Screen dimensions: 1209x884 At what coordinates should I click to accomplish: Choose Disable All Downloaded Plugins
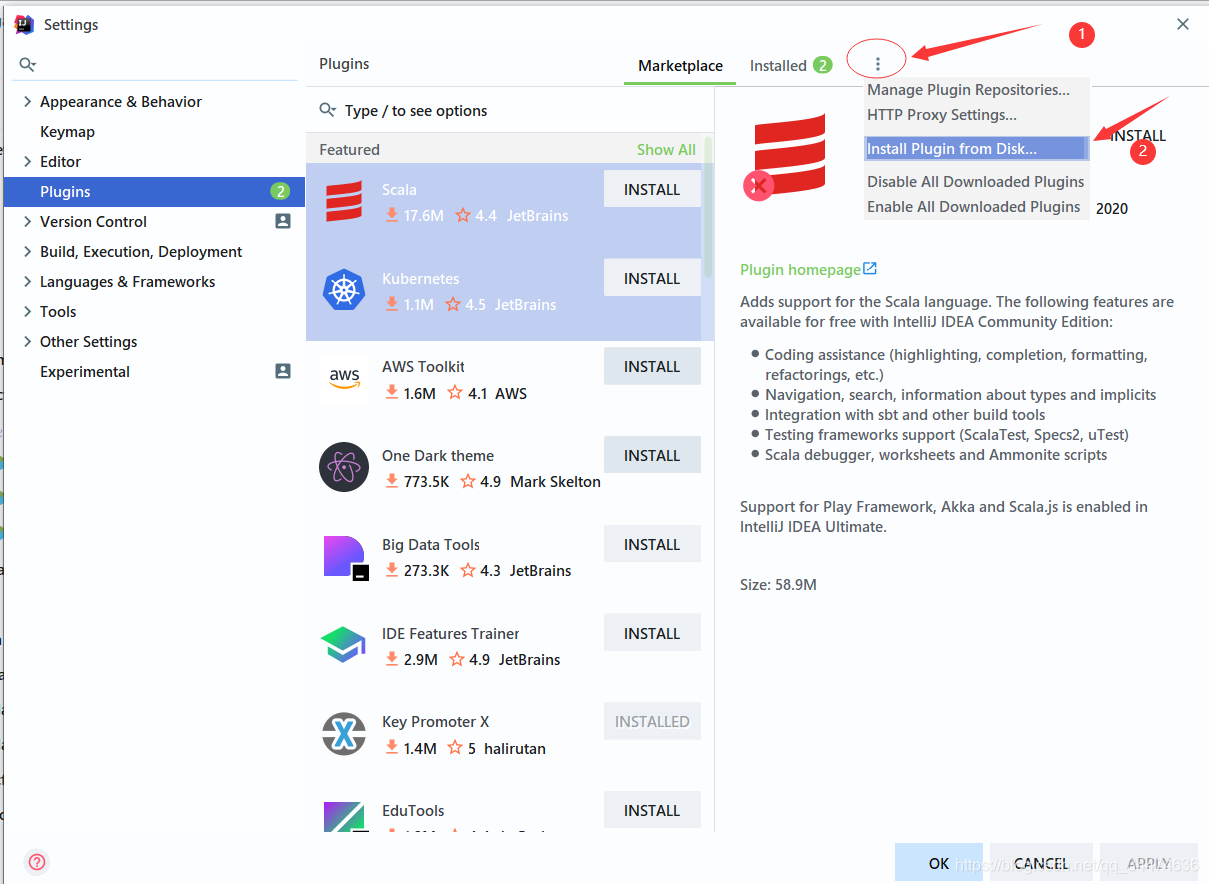[x=976, y=181]
